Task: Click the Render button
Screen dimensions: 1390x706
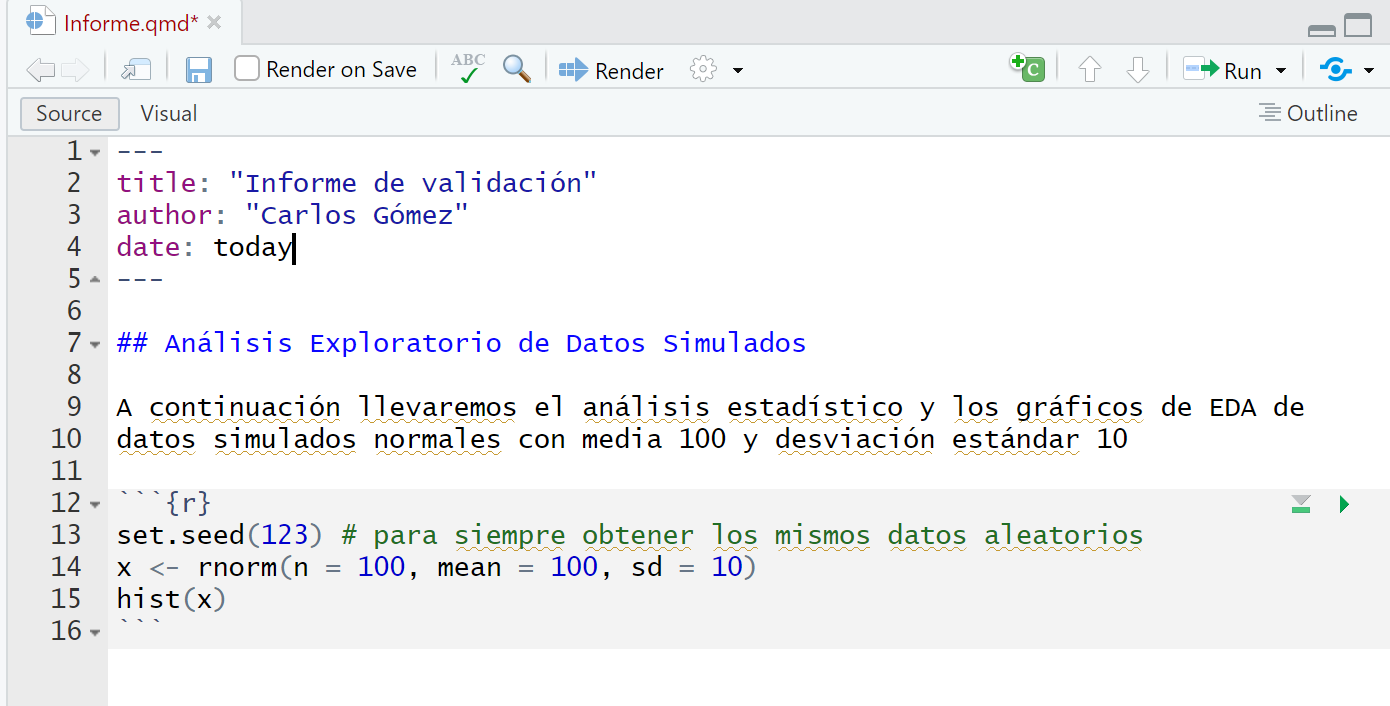Action: click(x=612, y=71)
